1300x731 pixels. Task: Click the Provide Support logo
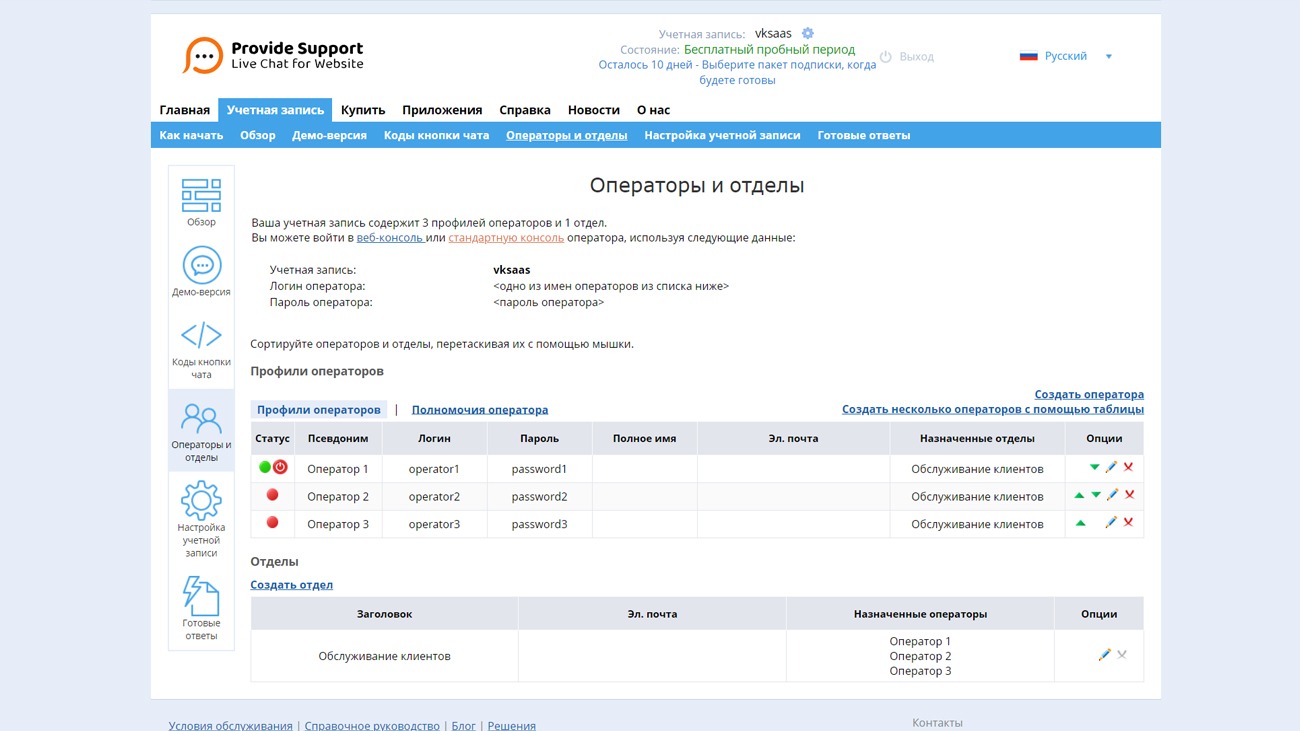tap(273, 56)
